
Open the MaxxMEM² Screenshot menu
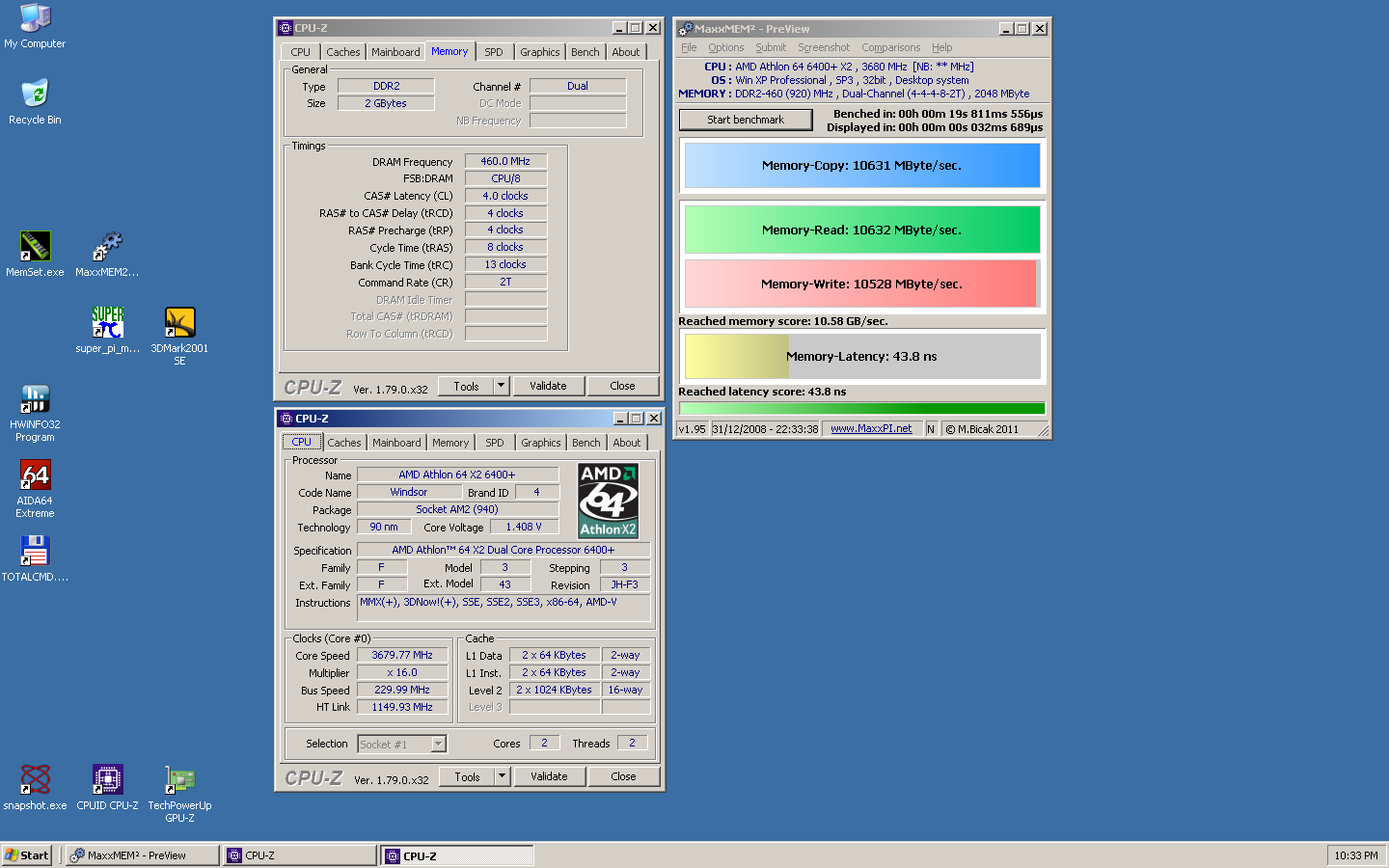pos(824,47)
